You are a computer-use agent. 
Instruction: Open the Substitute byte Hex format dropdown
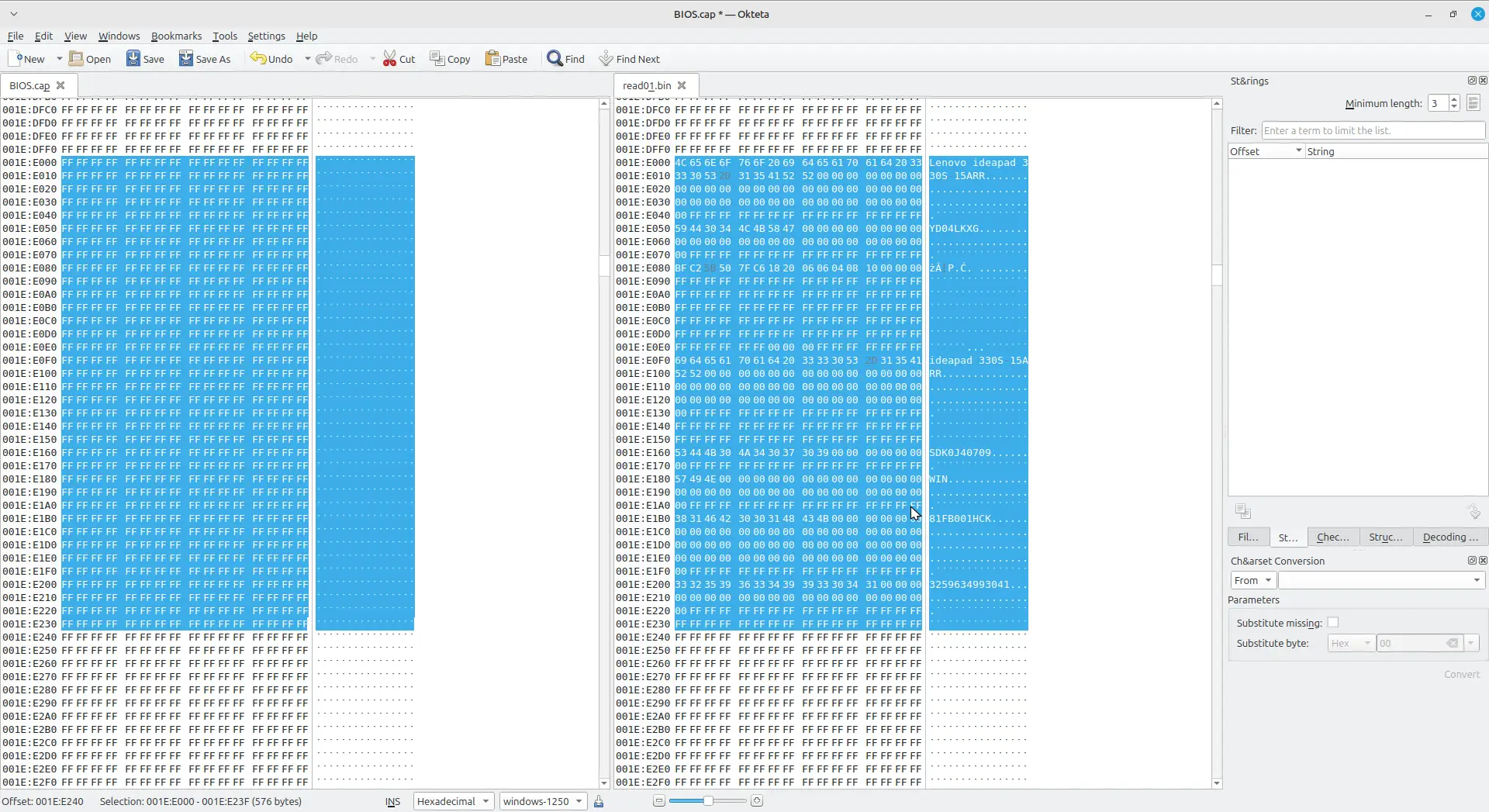coord(1350,643)
